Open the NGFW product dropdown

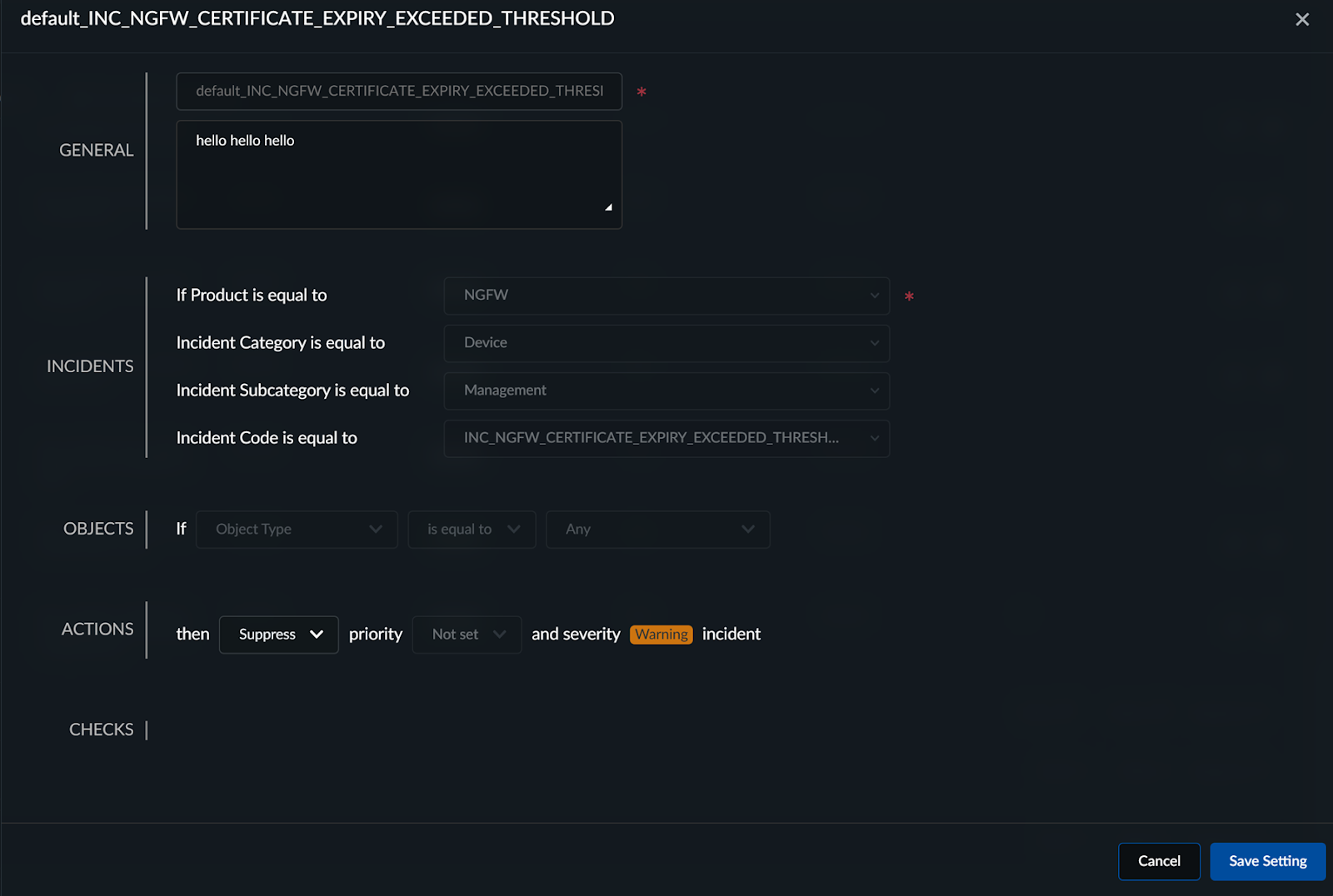pos(666,296)
